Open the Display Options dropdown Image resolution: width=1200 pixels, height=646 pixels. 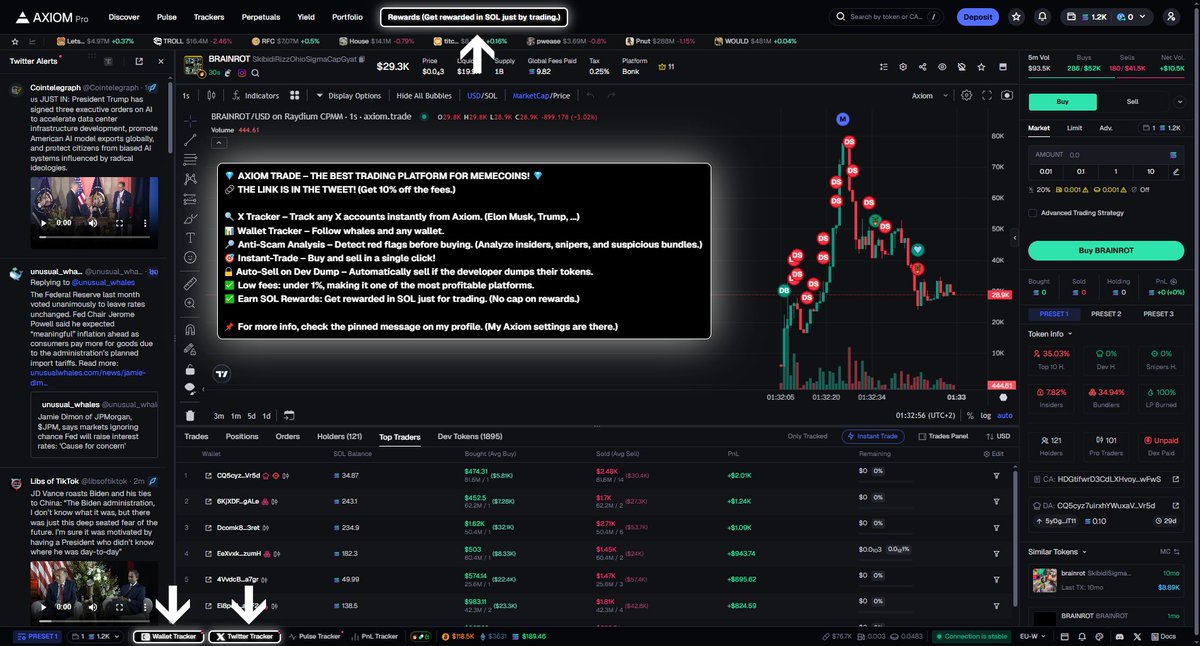348,96
